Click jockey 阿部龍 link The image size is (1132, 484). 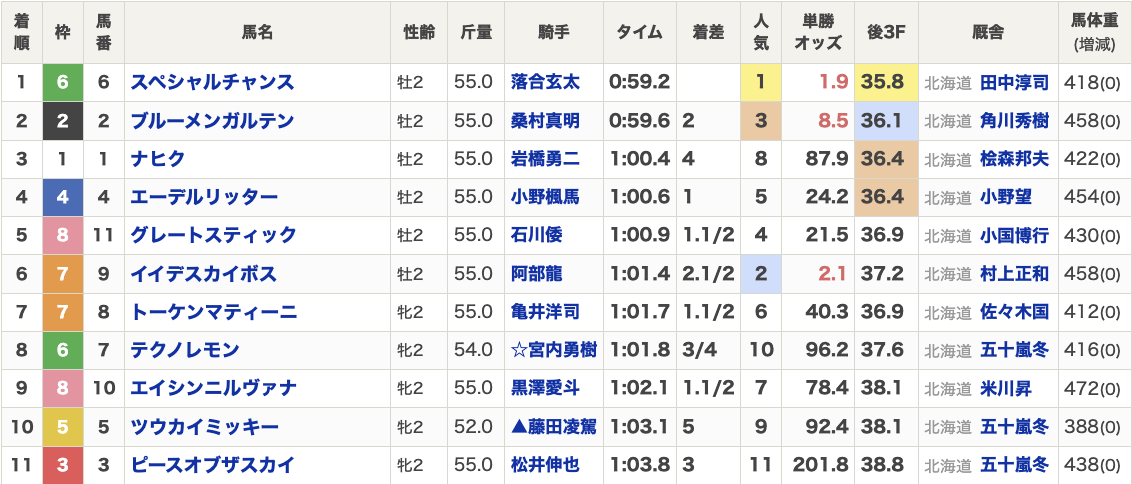click(536, 274)
